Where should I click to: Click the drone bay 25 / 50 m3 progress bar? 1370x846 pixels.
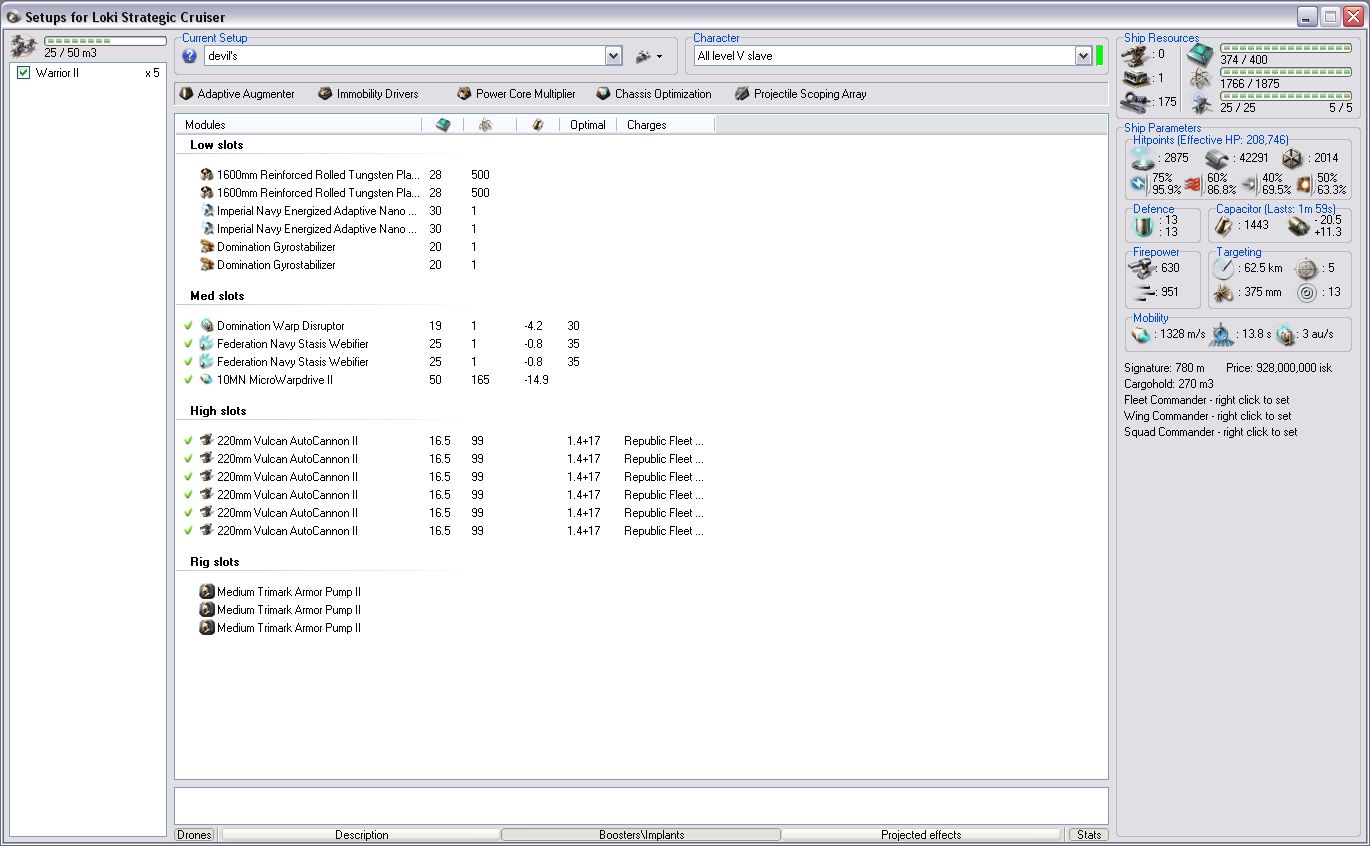point(105,41)
